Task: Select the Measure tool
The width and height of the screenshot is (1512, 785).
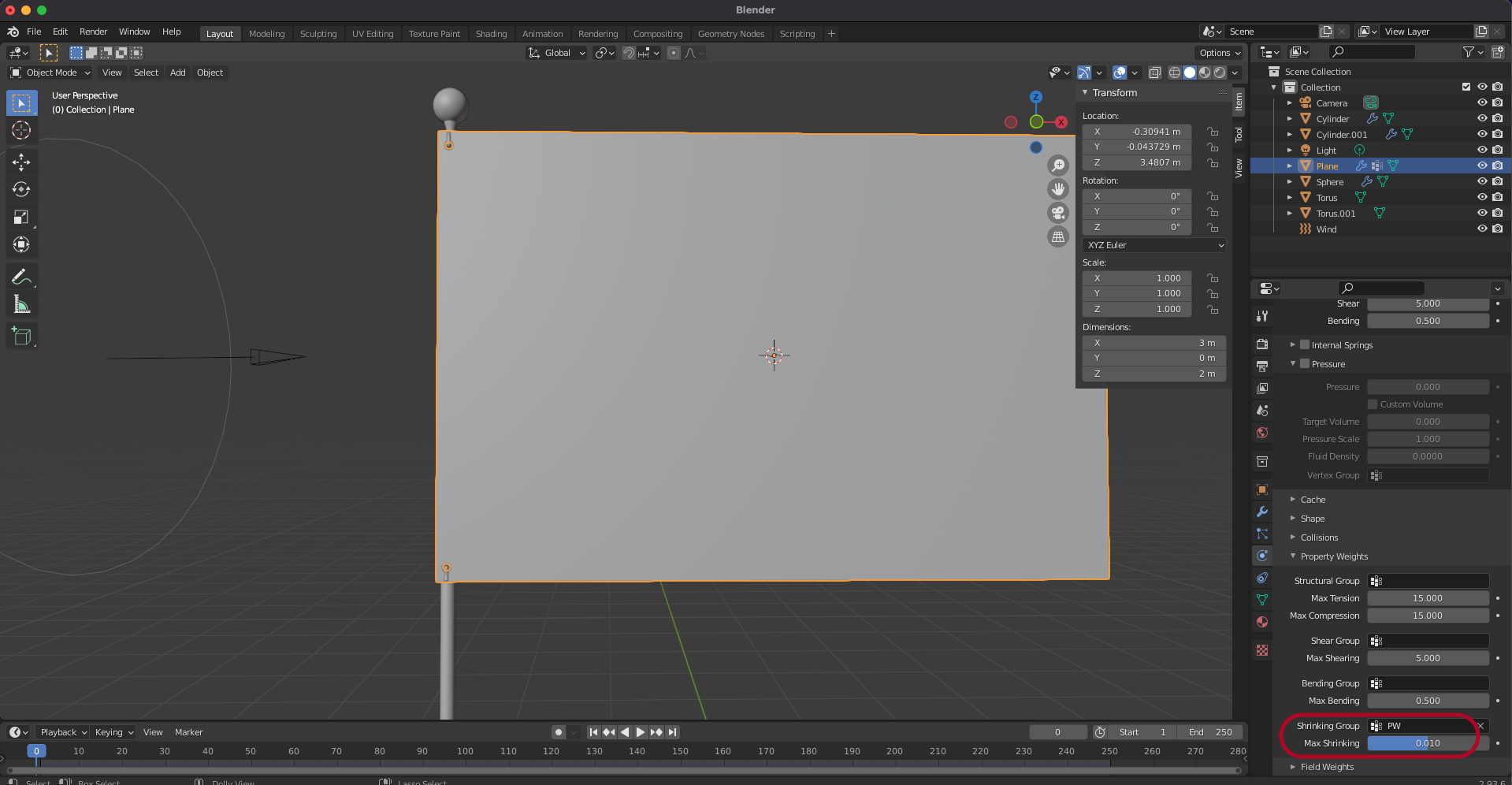Action: click(x=21, y=304)
